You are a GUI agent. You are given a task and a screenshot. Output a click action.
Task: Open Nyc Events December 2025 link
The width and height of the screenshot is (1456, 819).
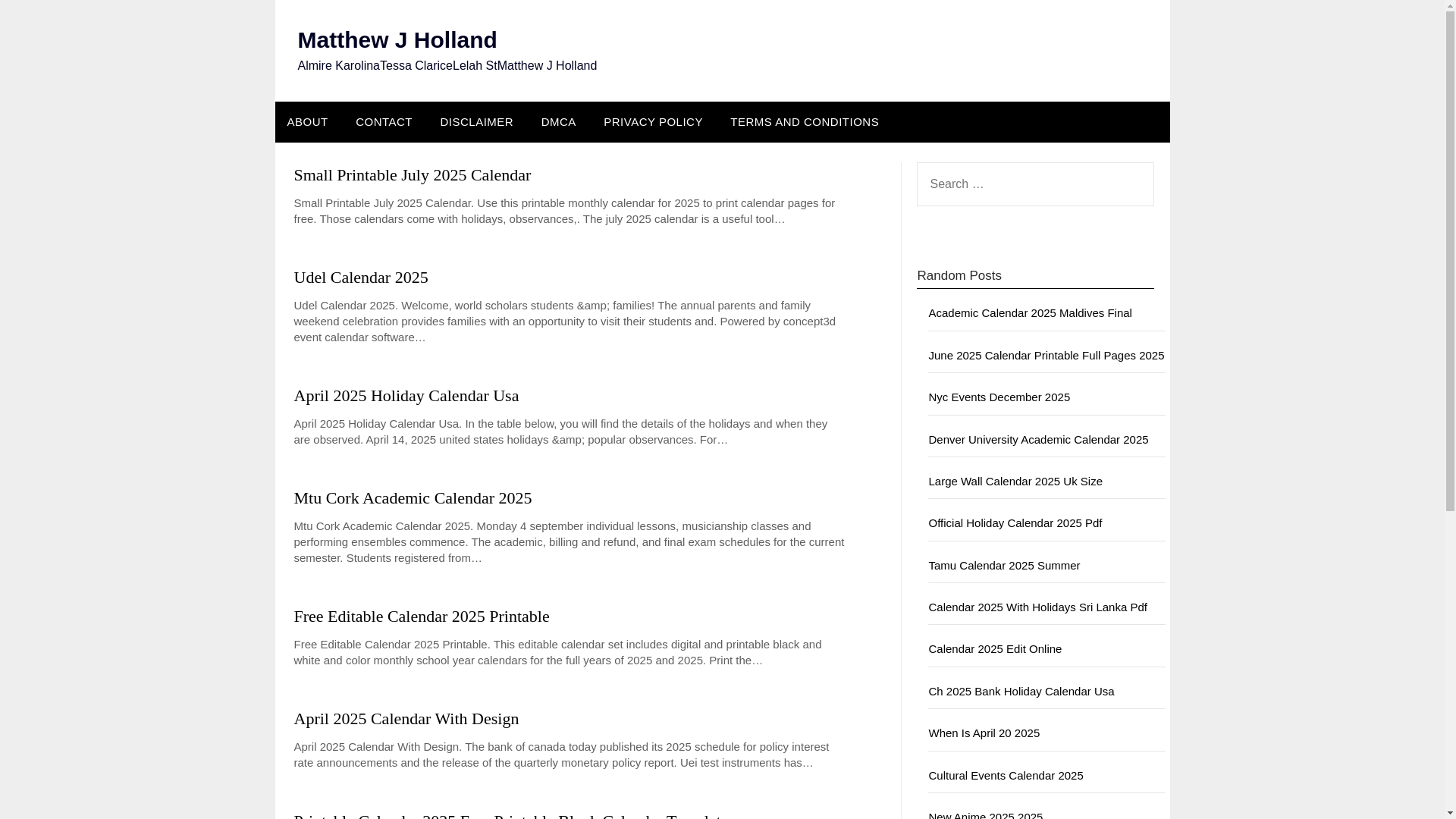(x=999, y=397)
